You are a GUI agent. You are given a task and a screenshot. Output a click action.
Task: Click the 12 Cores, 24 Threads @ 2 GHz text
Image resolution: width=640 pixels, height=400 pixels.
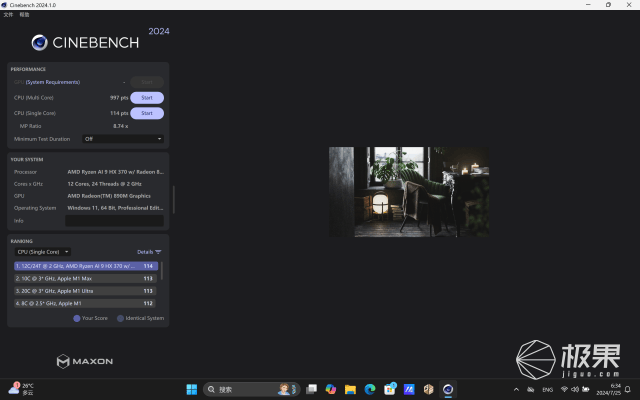pos(104,184)
